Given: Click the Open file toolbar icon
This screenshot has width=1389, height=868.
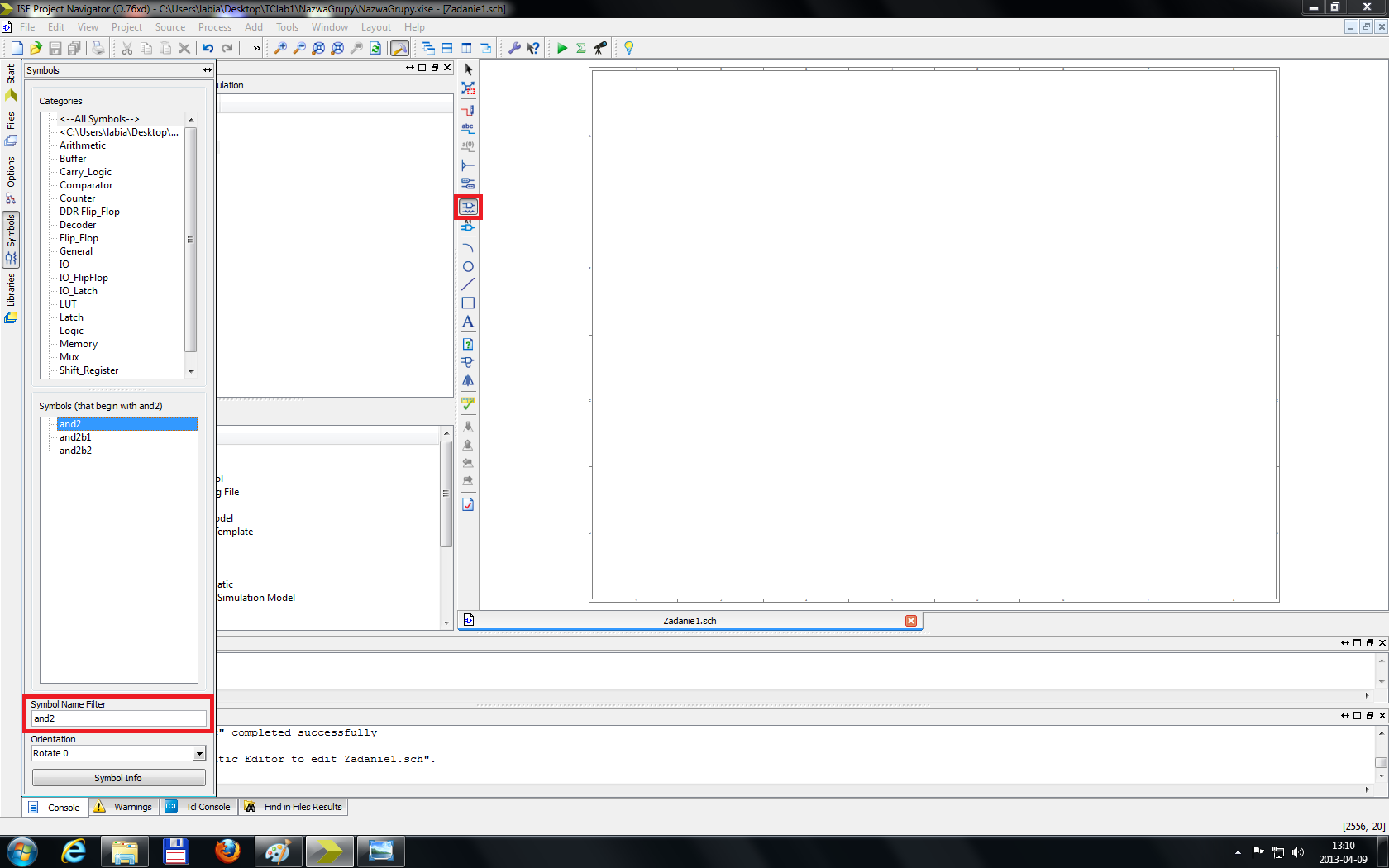Looking at the screenshot, I should click(36, 48).
